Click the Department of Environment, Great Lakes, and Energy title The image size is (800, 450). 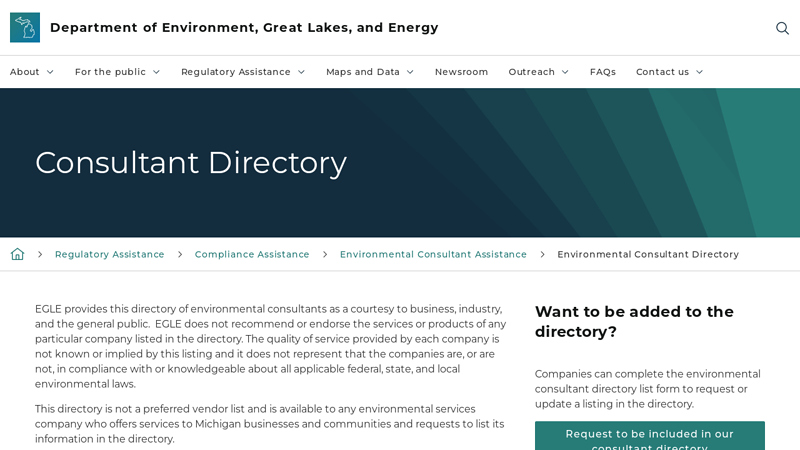(x=244, y=28)
